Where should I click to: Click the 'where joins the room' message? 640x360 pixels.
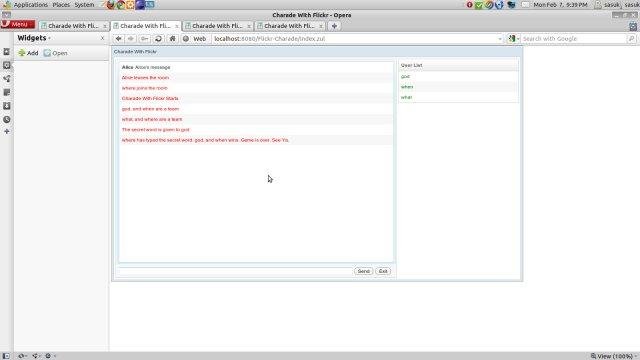144,88
